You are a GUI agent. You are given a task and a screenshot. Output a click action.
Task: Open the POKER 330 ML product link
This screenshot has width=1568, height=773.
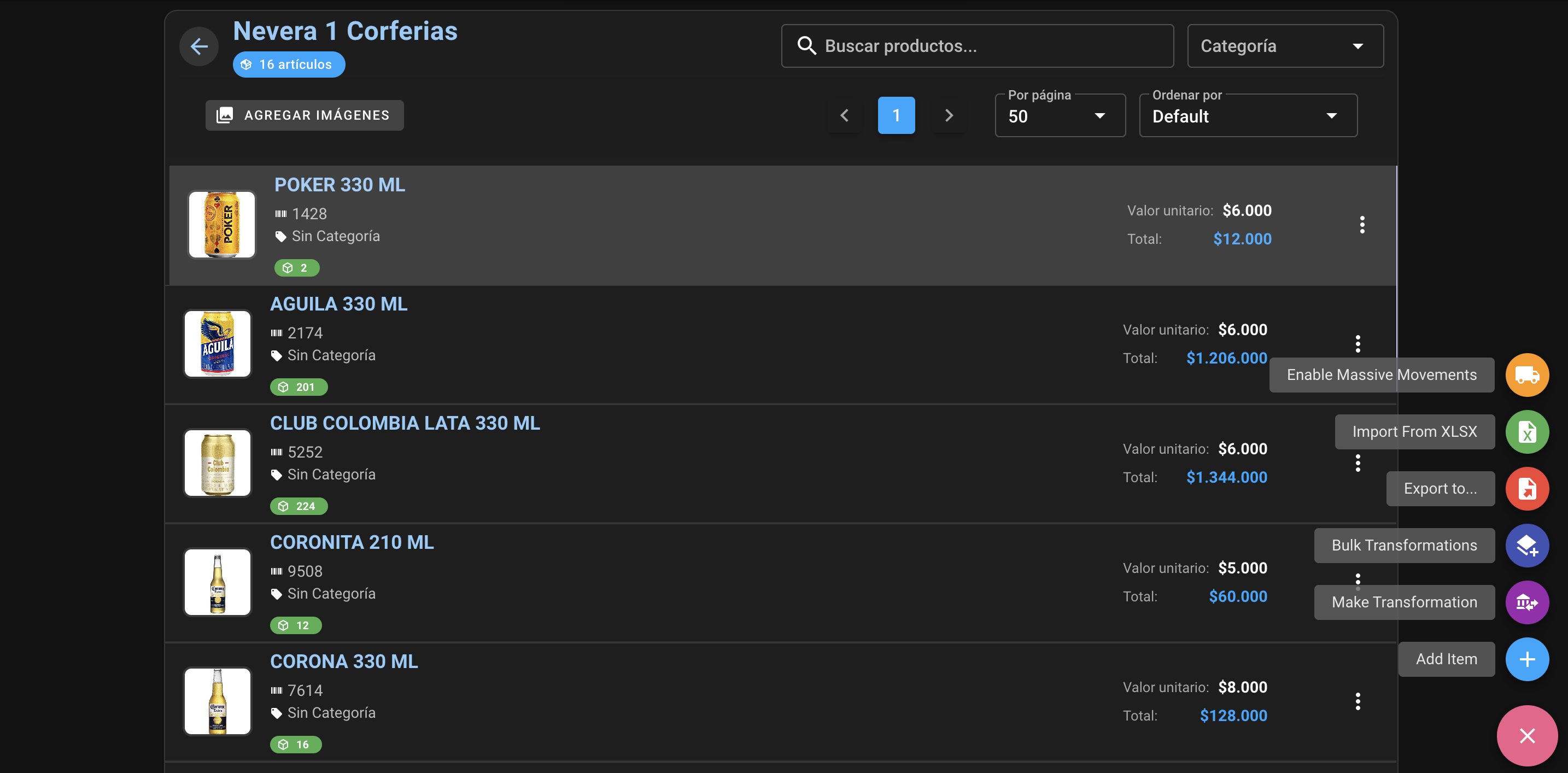click(340, 185)
